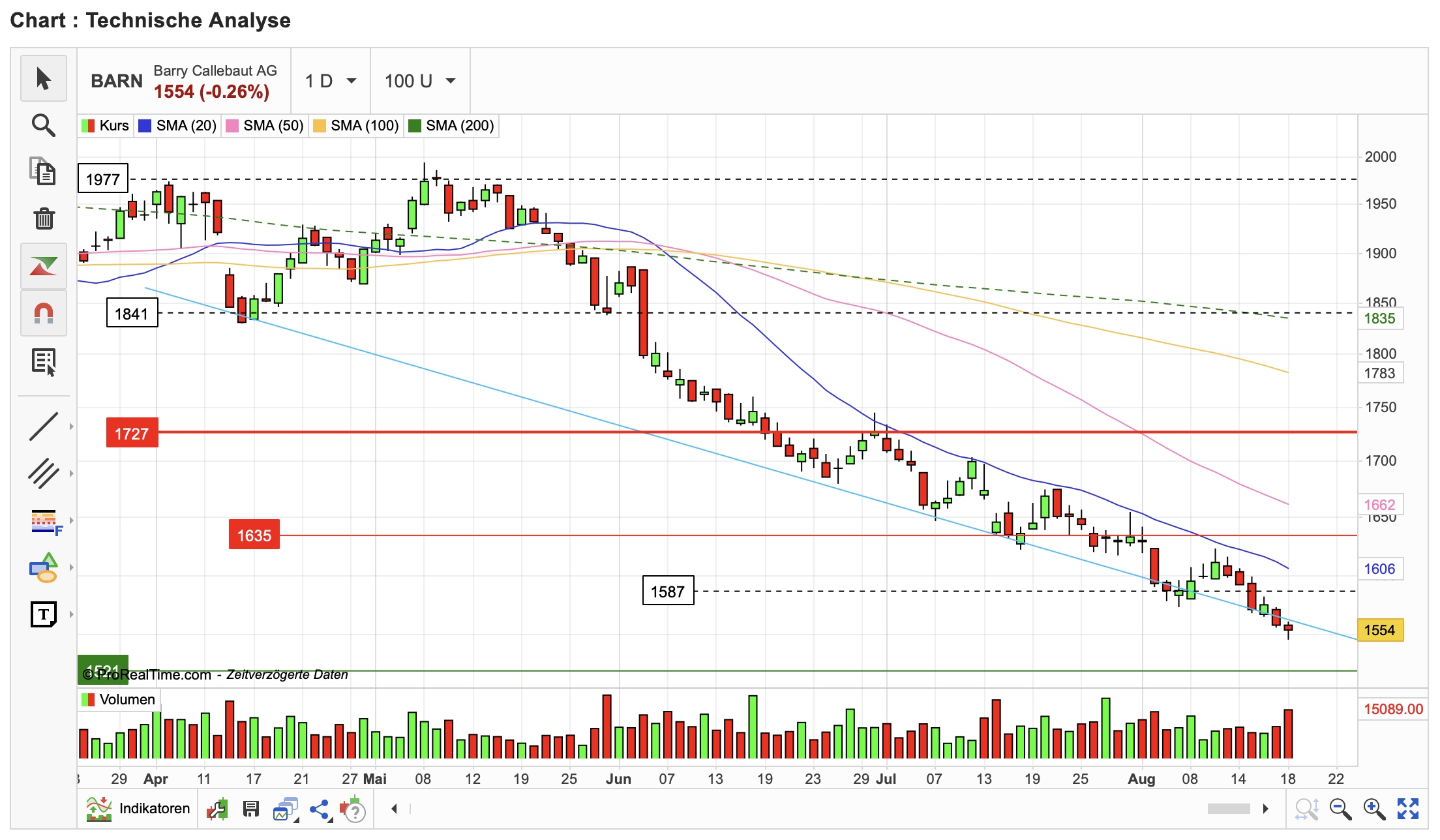Click the trash delete tool
This screenshot has height=840, width=1440.
click(x=43, y=218)
